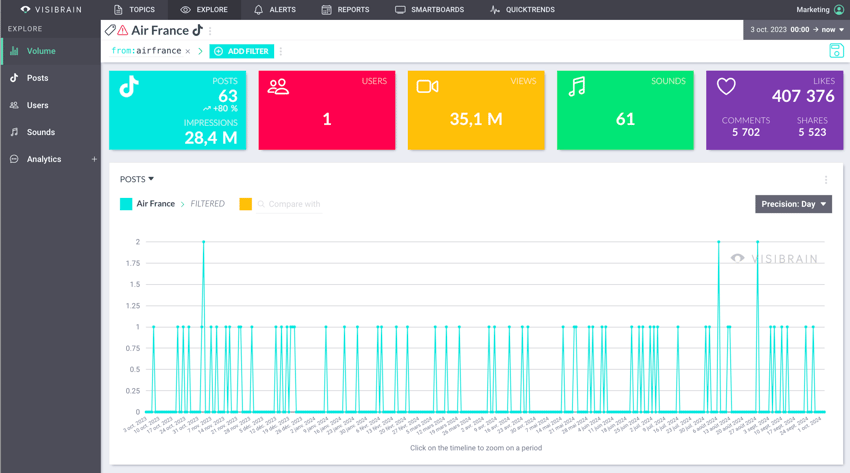Click the red warning triangle icon
The height and width of the screenshot is (473, 850).
[123, 30]
